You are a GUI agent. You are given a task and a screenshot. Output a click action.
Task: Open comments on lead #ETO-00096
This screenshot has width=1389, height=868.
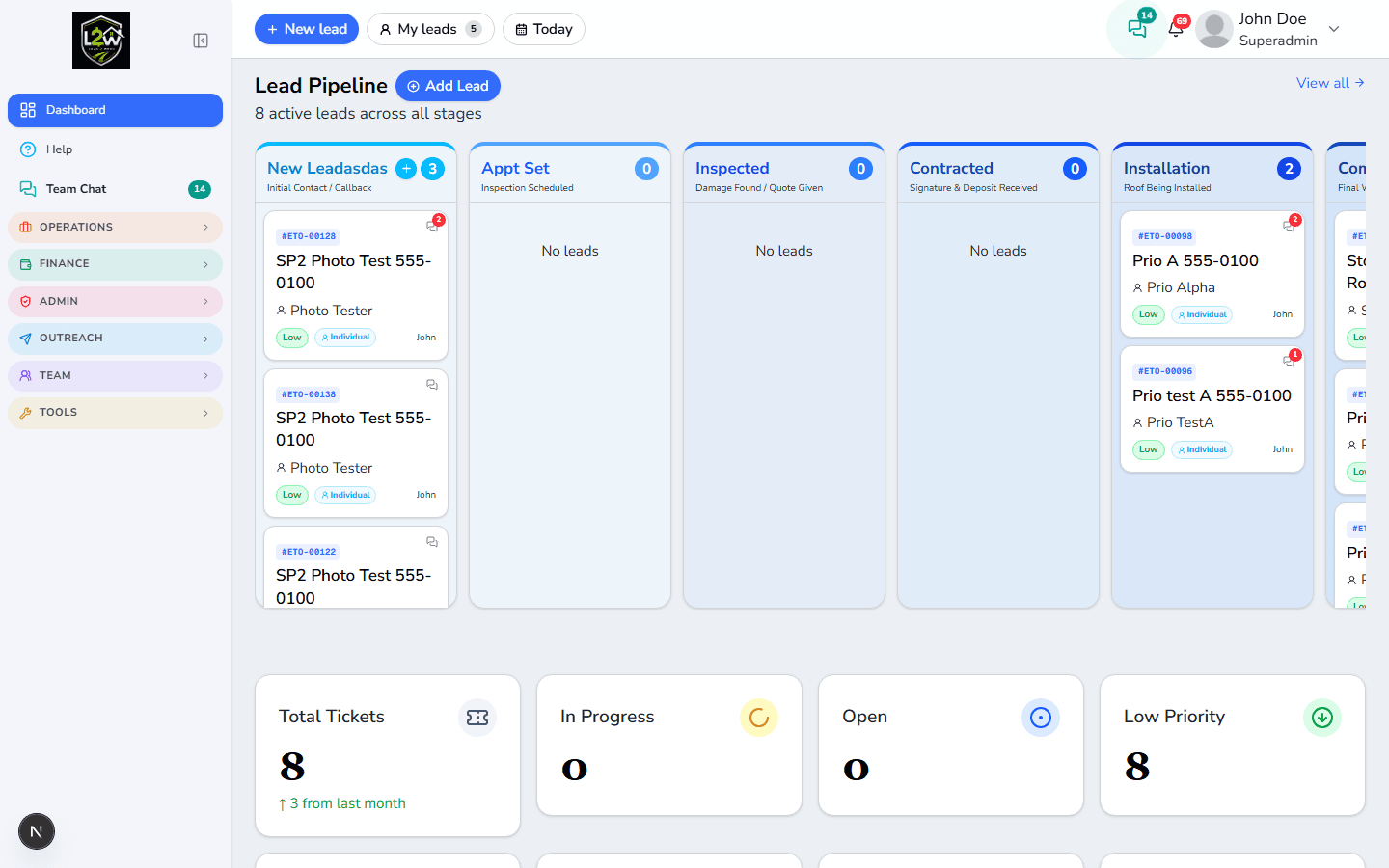(1289, 361)
